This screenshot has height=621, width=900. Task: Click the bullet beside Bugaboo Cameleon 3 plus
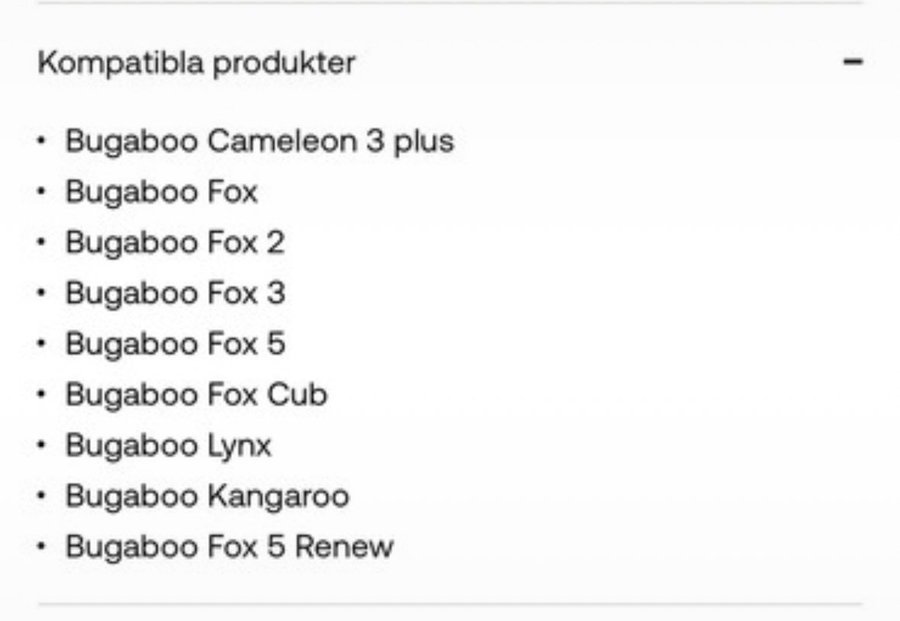tap(41, 141)
